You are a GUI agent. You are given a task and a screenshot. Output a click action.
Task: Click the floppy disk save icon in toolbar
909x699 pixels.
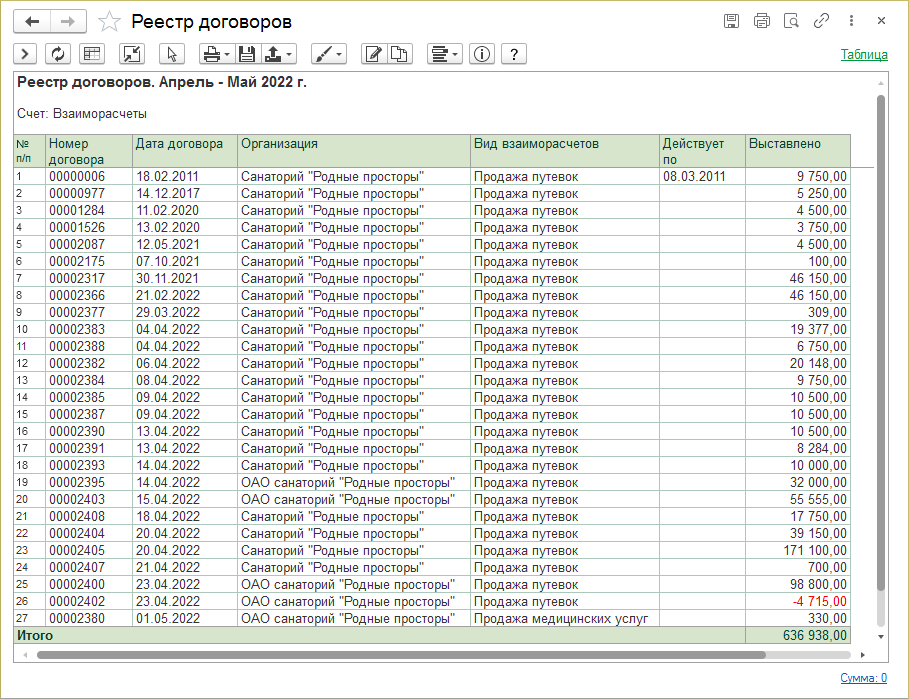click(247, 54)
